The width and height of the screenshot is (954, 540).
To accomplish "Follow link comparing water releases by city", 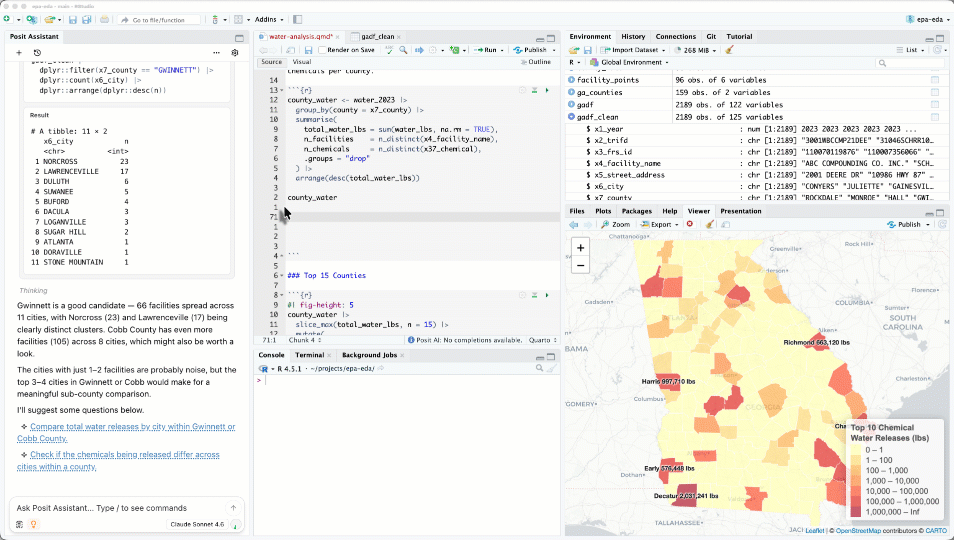I will point(126,432).
